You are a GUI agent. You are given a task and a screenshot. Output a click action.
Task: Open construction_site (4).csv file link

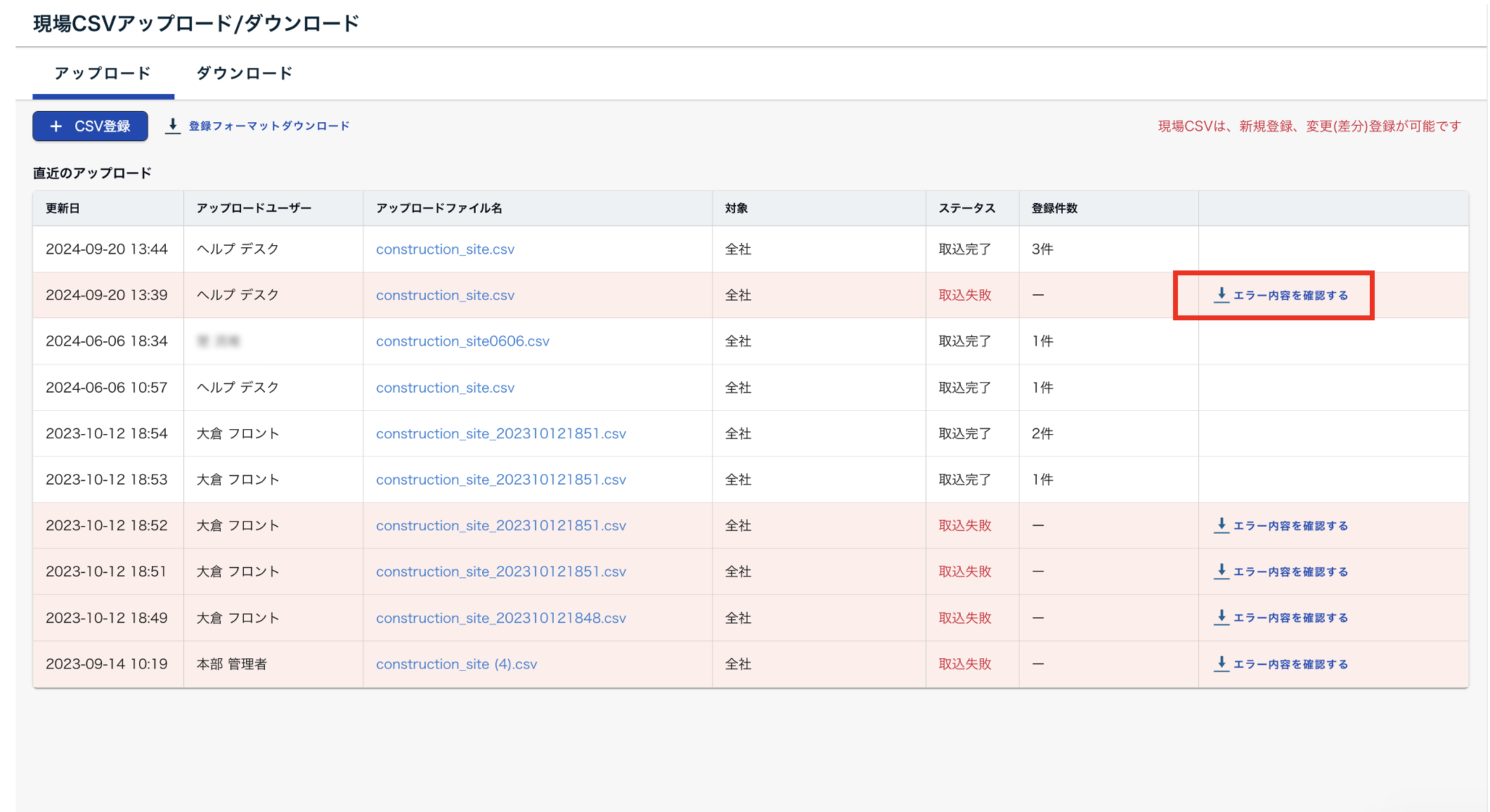pos(456,664)
